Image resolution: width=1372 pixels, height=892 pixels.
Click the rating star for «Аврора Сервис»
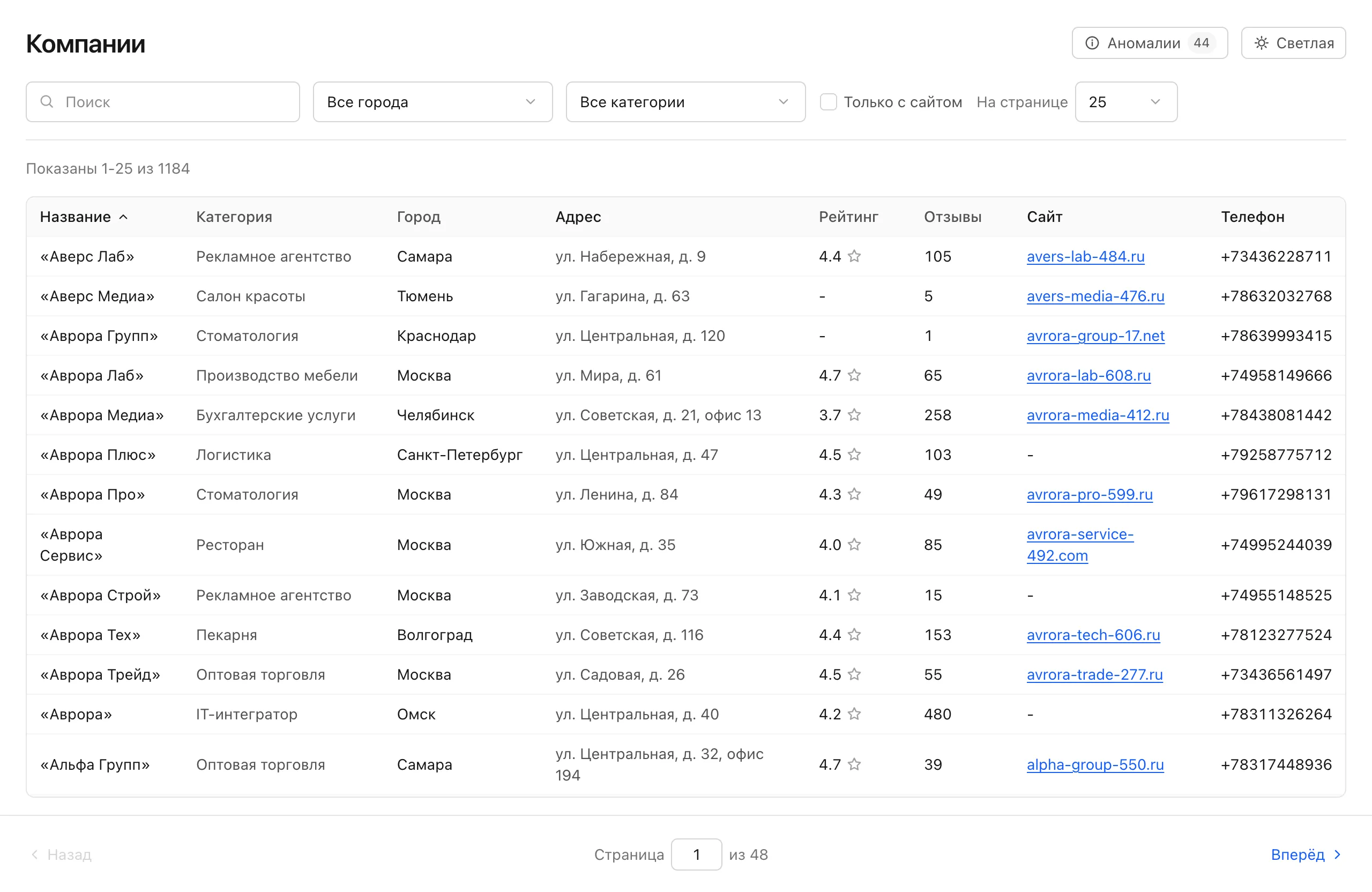pos(854,545)
